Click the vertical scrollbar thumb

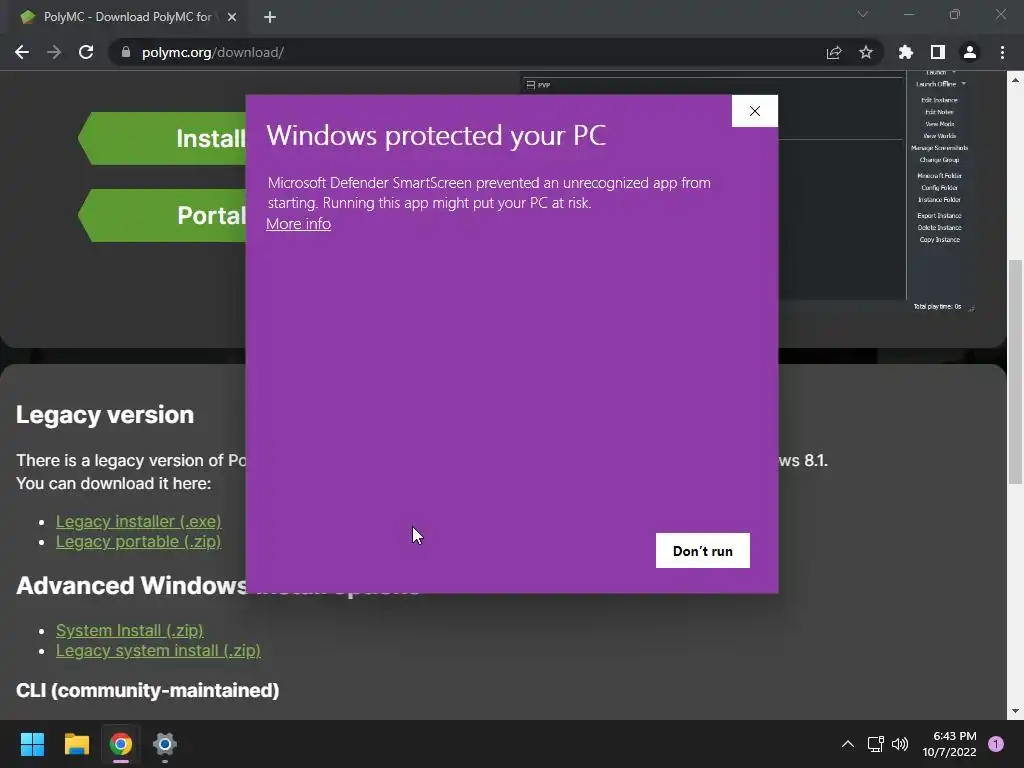click(x=1015, y=372)
